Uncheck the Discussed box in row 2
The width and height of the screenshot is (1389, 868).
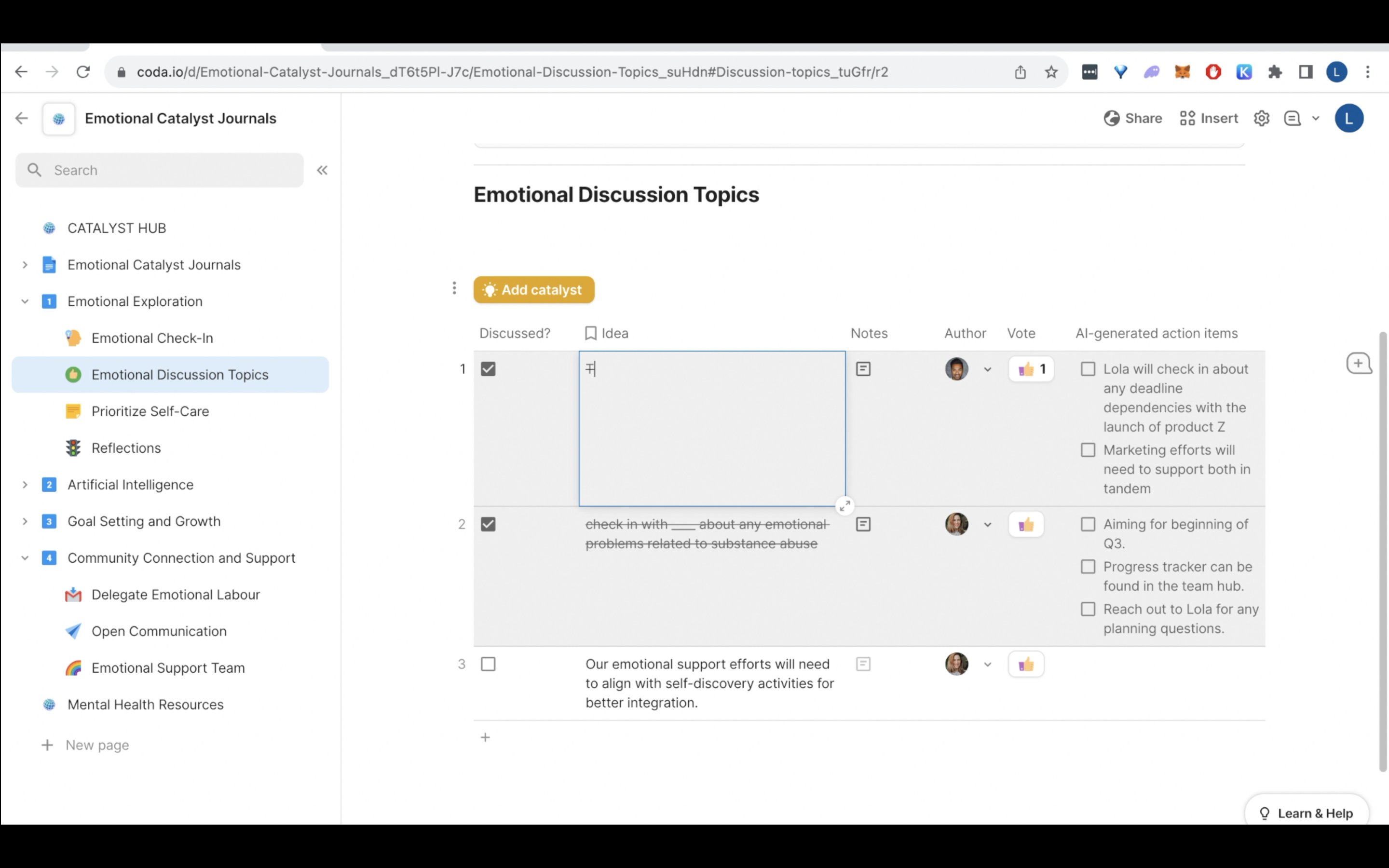[488, 524]
